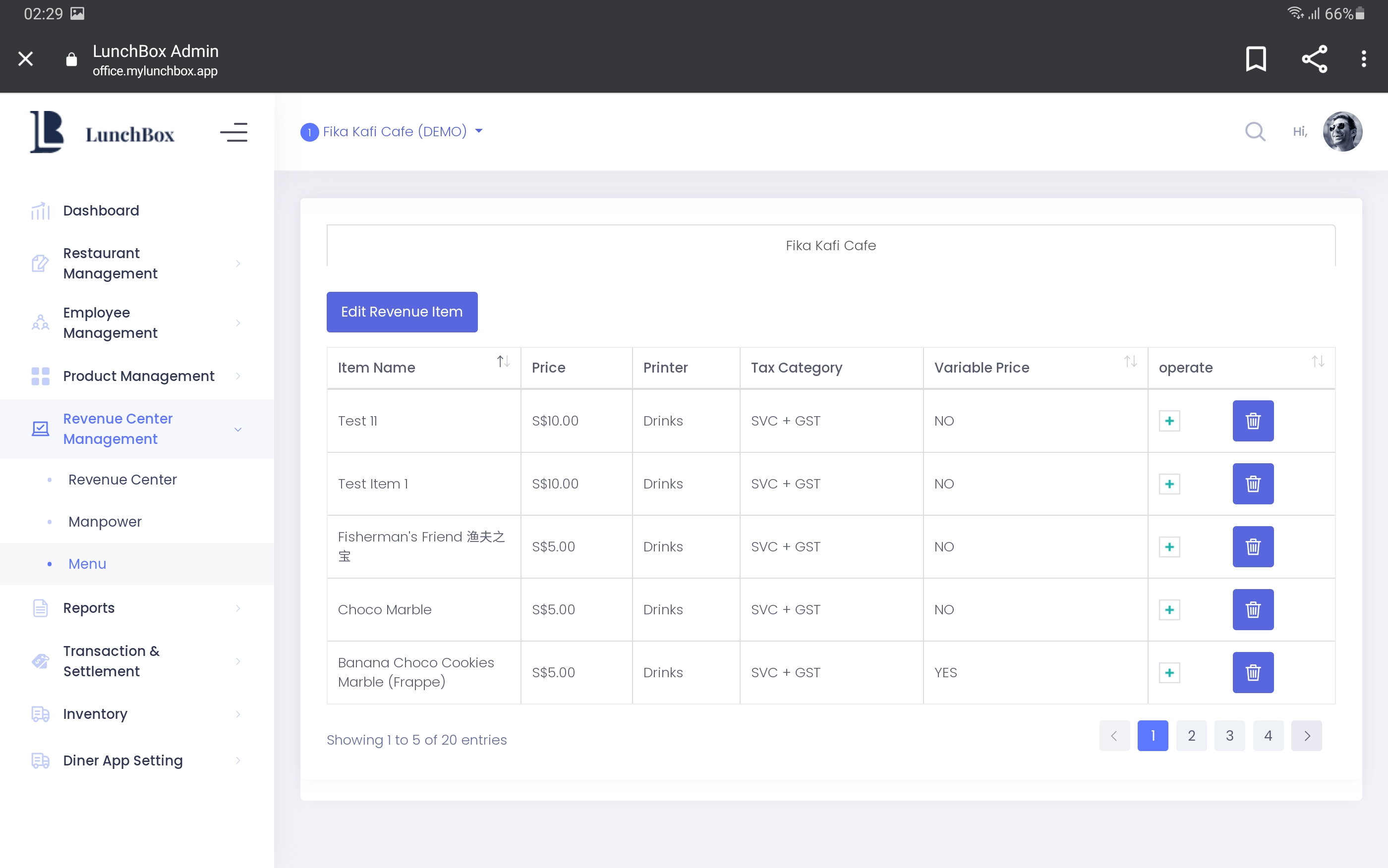The height and width of the screenshot is (868, 1388).
Task: Bookmark this page in browser
Action: click(1255, 58)
